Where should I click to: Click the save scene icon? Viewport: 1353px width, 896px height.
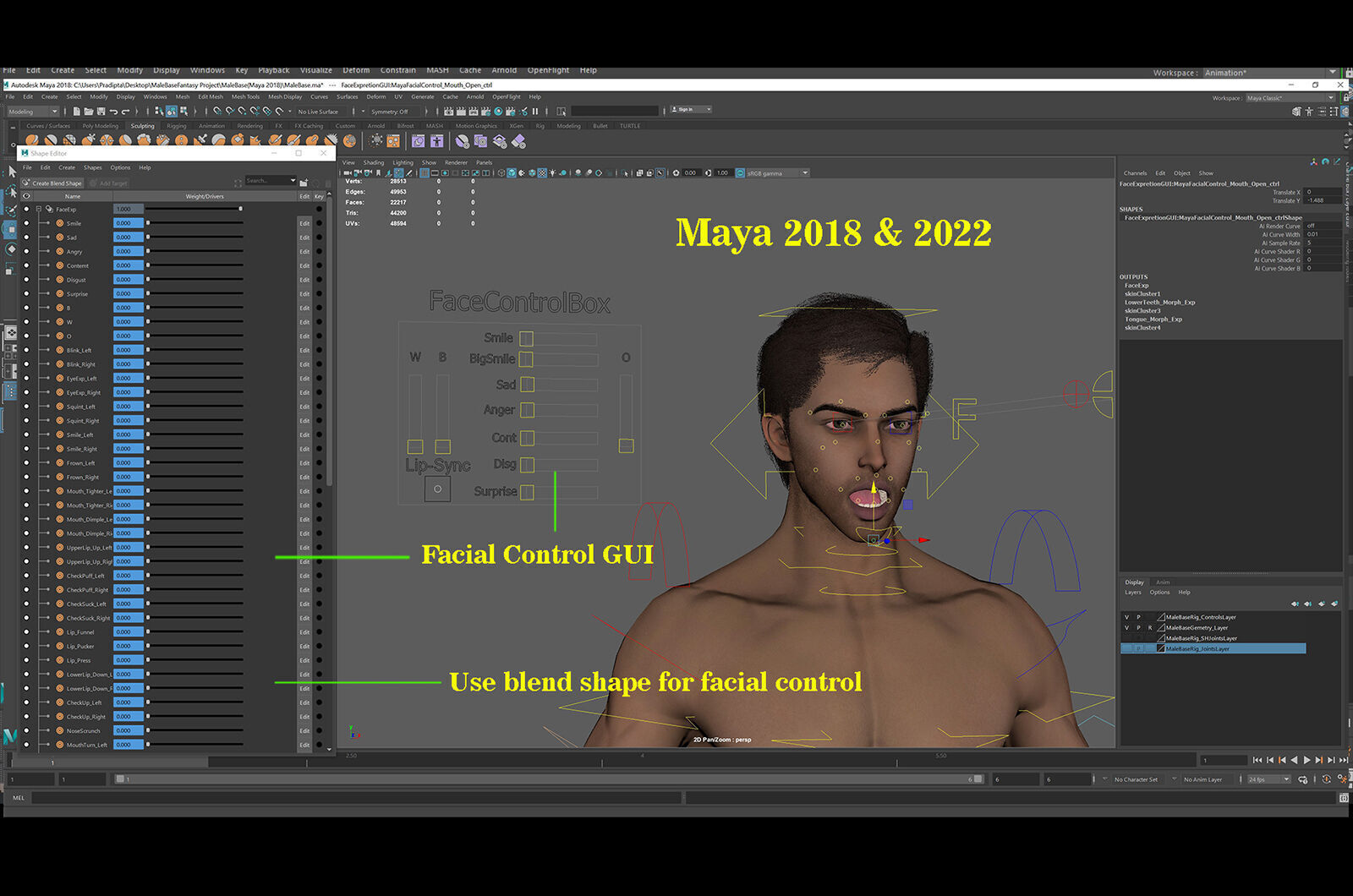point(101,111)
